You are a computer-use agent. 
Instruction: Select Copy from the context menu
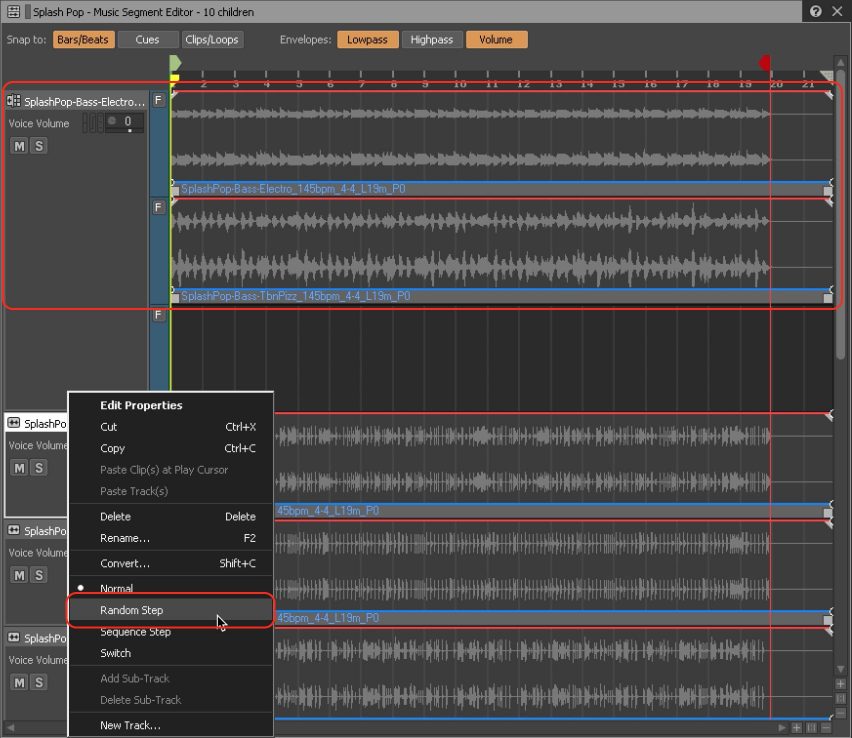coord(170,448)
